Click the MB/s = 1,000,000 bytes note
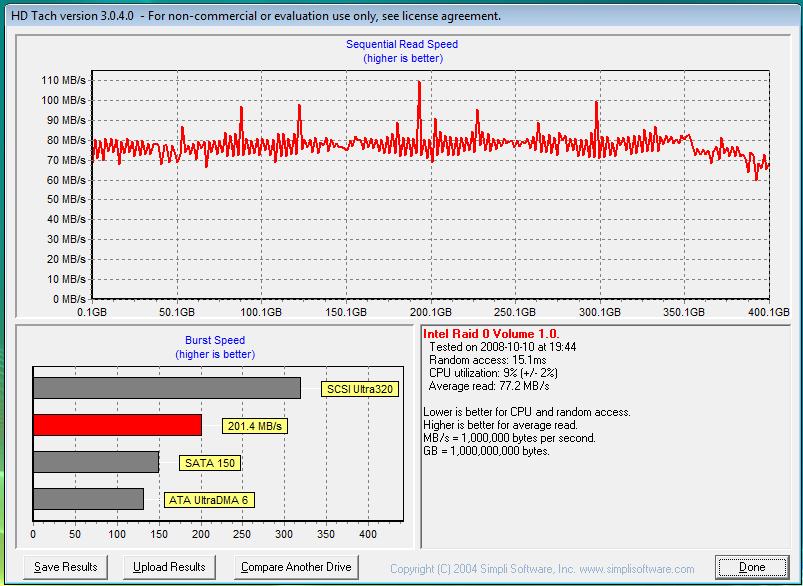This screenshot has width=803, height=586. 509,438
